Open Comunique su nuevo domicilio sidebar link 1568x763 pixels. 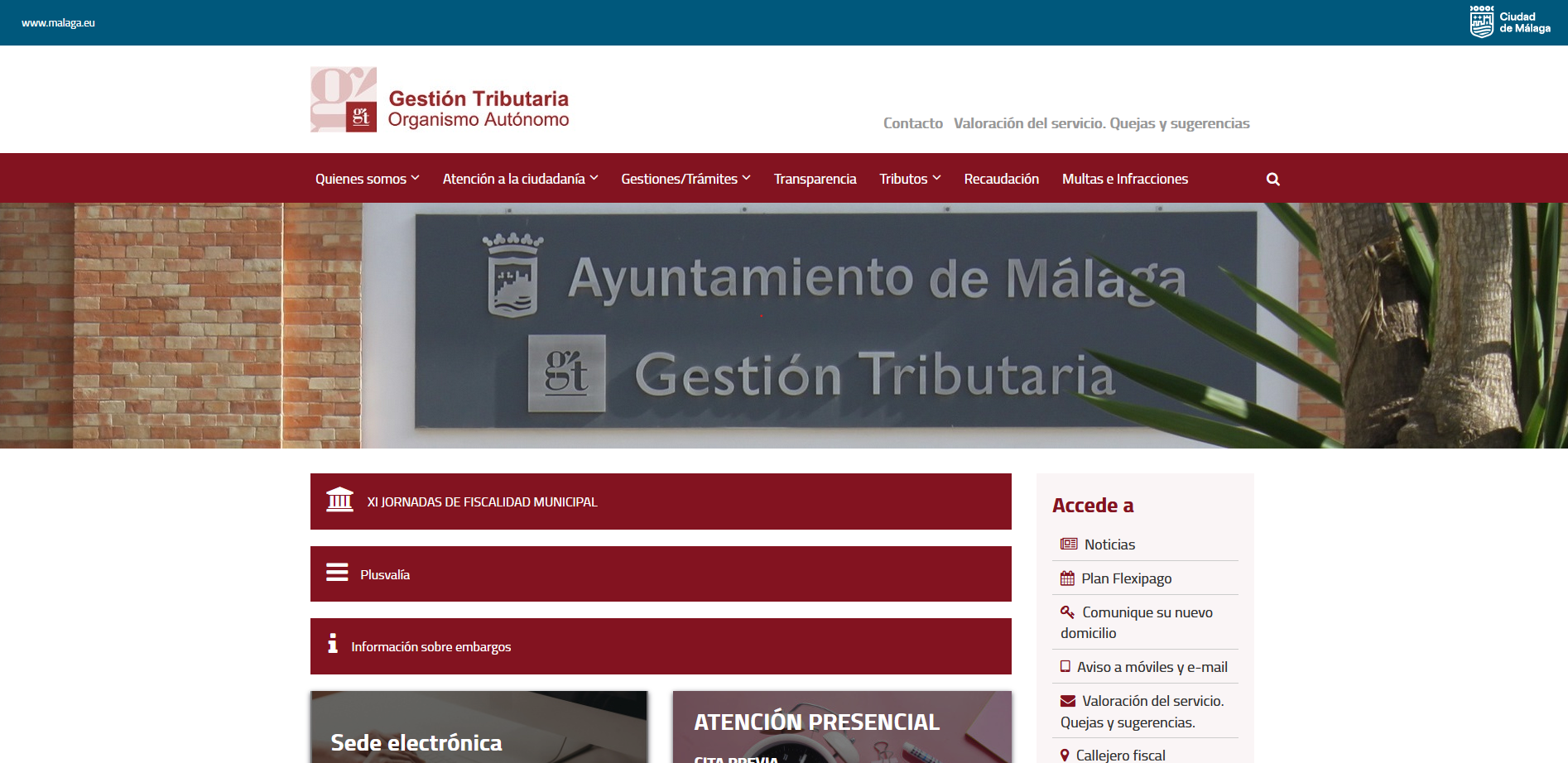(1137, 622)
